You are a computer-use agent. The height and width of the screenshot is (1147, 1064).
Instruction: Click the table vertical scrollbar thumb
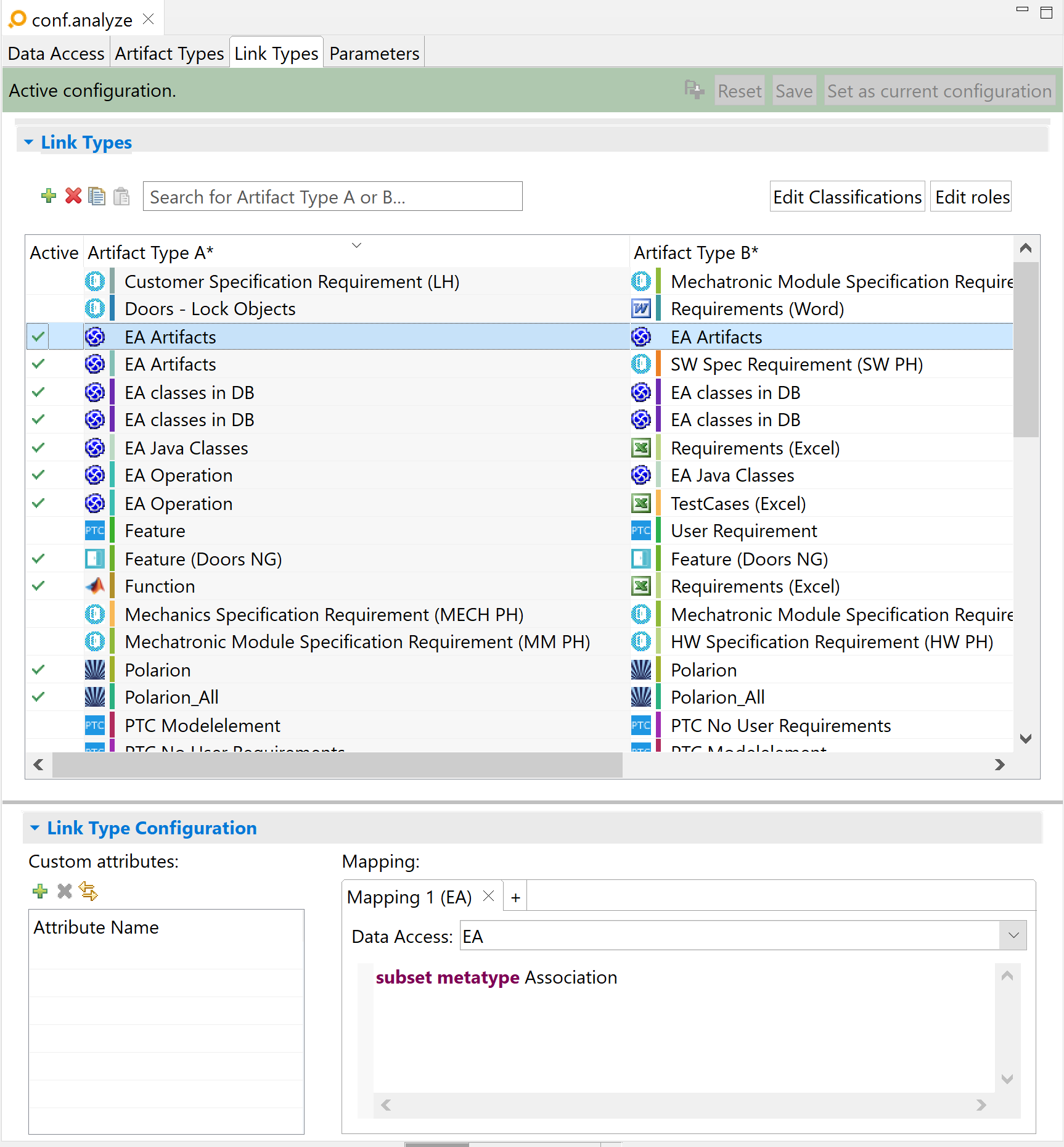pyautogui.click(x=1026, y=349)
